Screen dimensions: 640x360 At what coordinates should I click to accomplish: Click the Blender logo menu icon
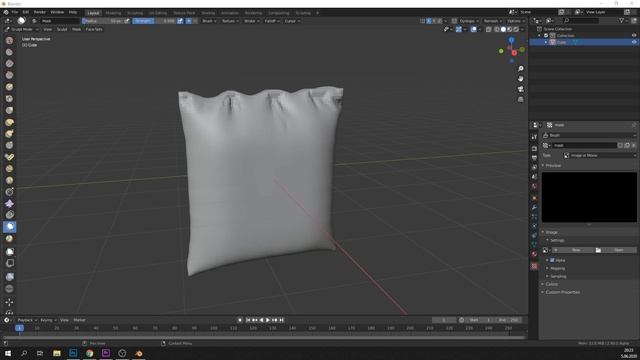6,12
